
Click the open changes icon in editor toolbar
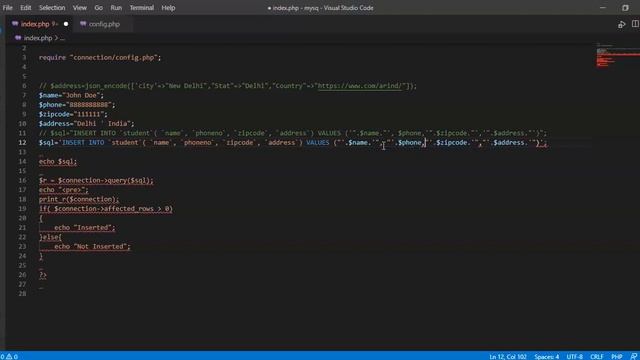click(x=621, y=24)
